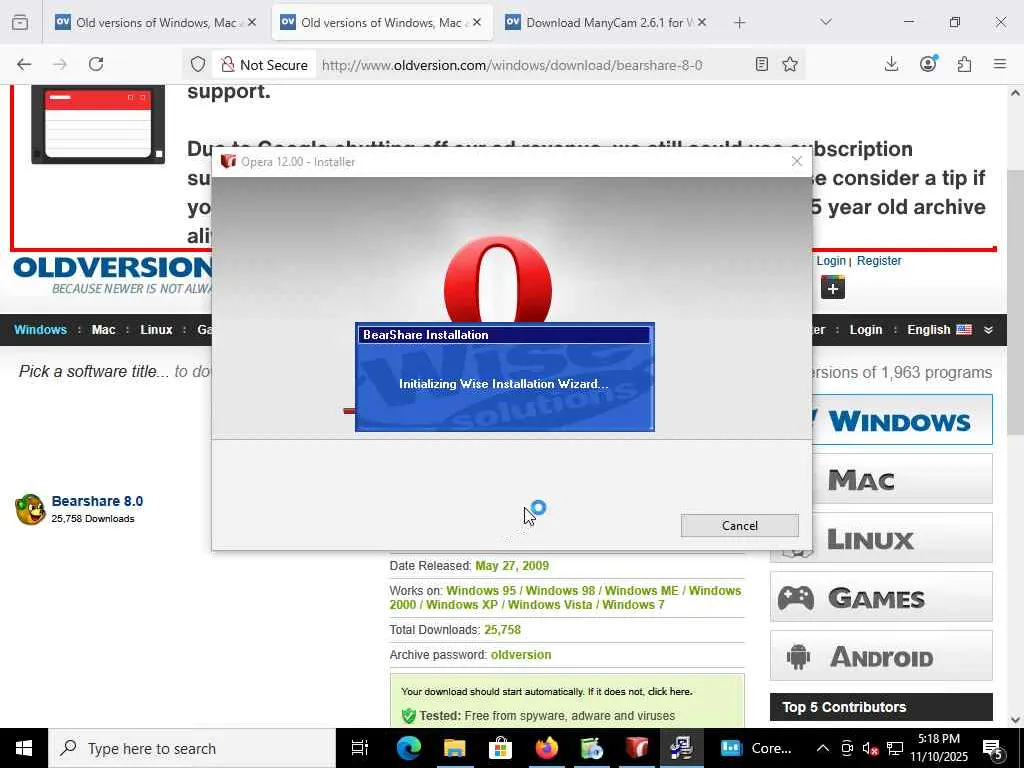Close the active Old versions of Windows tab
Image resolution: width=1024 pixels, height=768 pixels.
click(x=477, y=22)
